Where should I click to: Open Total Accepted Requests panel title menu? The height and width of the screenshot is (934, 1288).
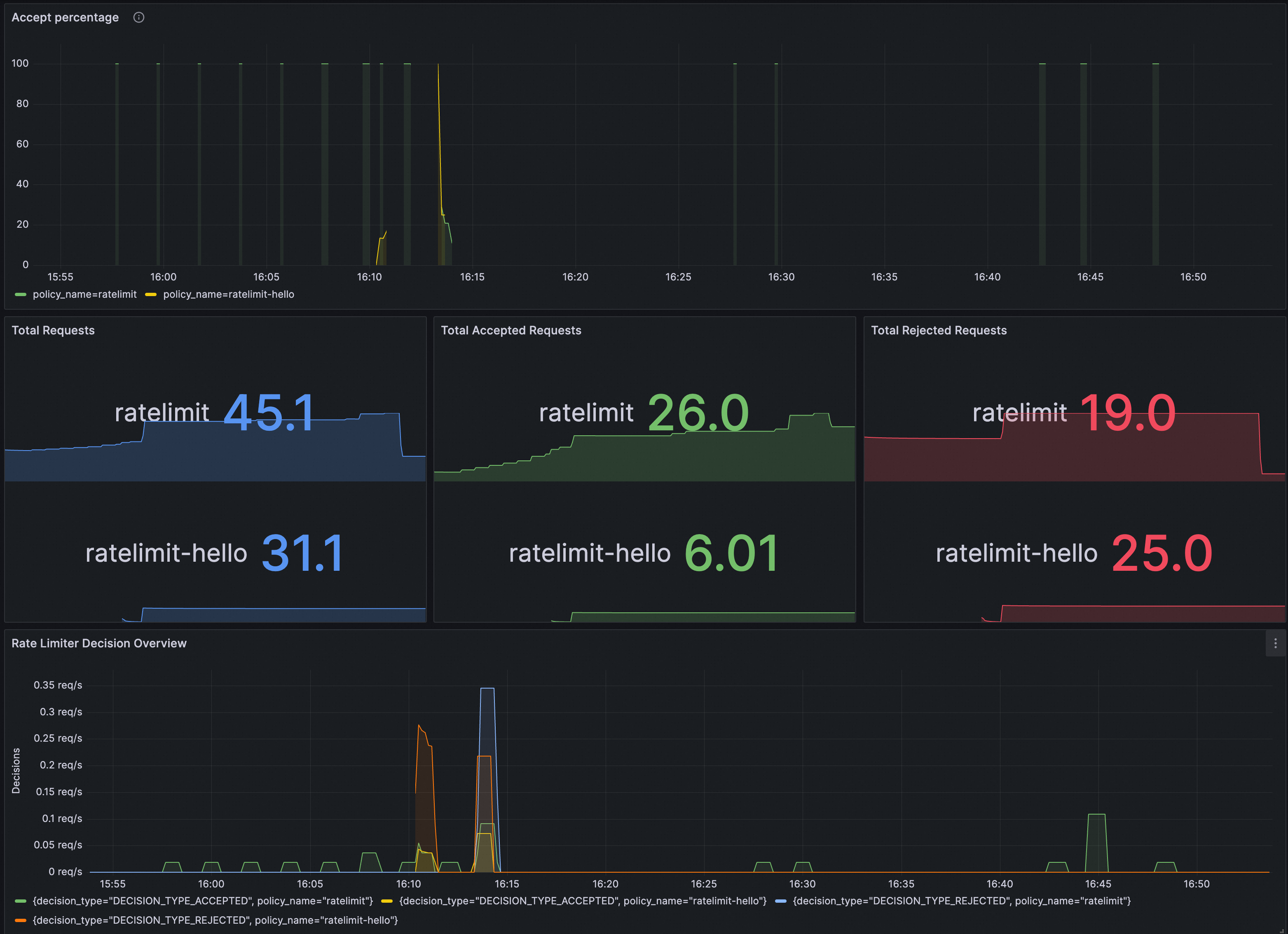tap(511, 330)
